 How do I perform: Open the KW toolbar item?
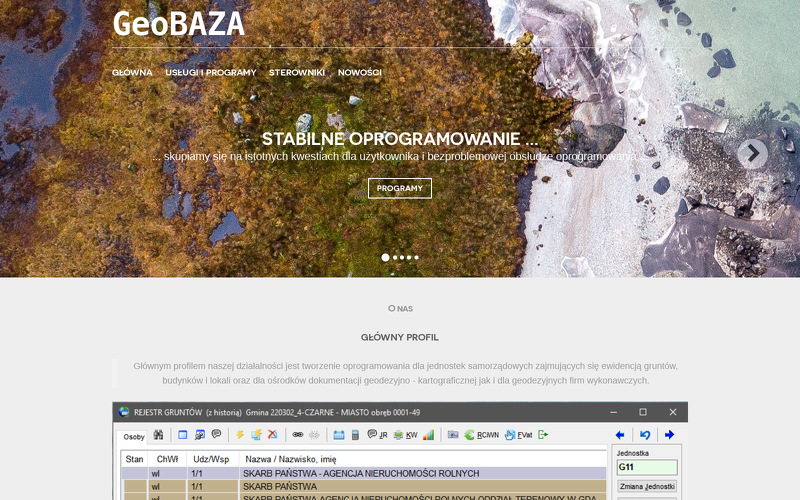(406, 435)
